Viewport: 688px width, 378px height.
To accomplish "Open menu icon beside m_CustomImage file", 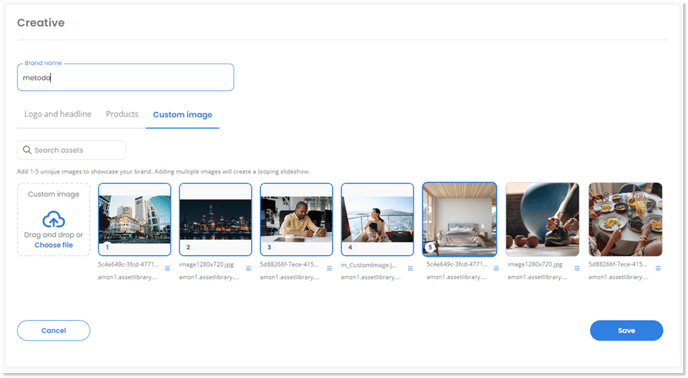I will [410, 268].
